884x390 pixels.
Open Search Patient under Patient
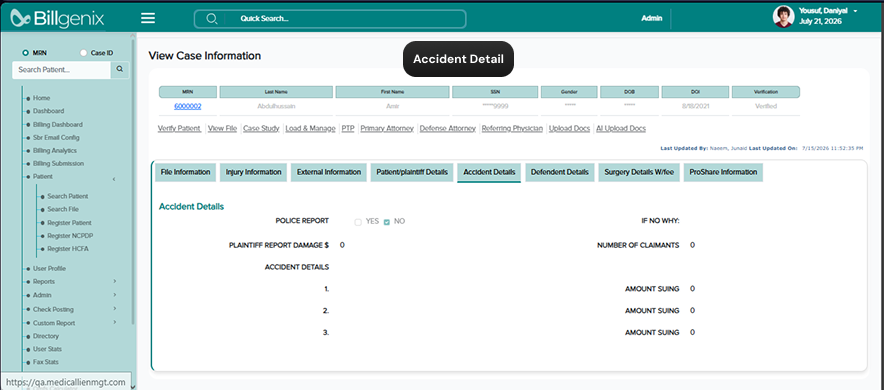68,196
